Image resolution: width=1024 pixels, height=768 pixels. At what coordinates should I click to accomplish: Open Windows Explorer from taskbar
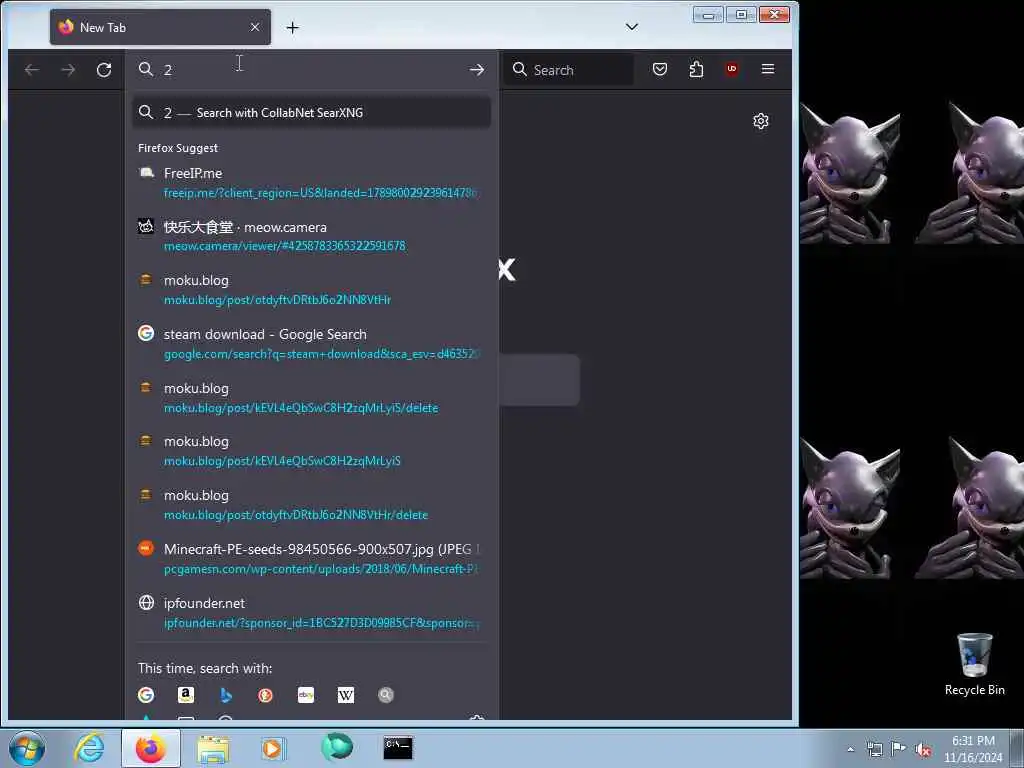[x=213, y=748]
